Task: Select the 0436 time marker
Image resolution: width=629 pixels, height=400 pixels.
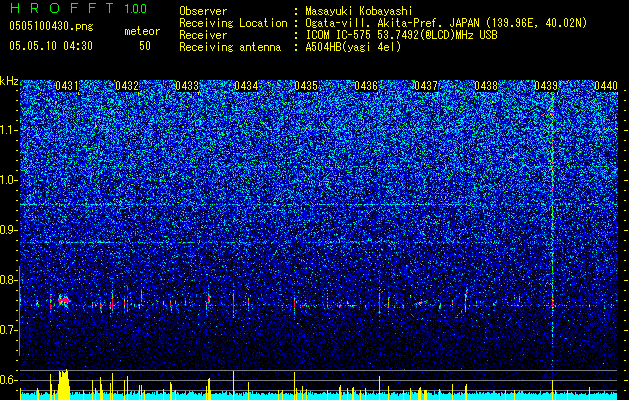Action: click(x=366, y=86)
